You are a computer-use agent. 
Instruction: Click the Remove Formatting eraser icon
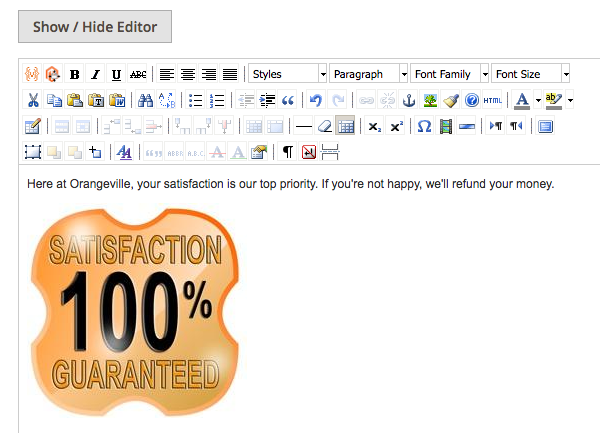pyautogui.click(x=324, y=126)
